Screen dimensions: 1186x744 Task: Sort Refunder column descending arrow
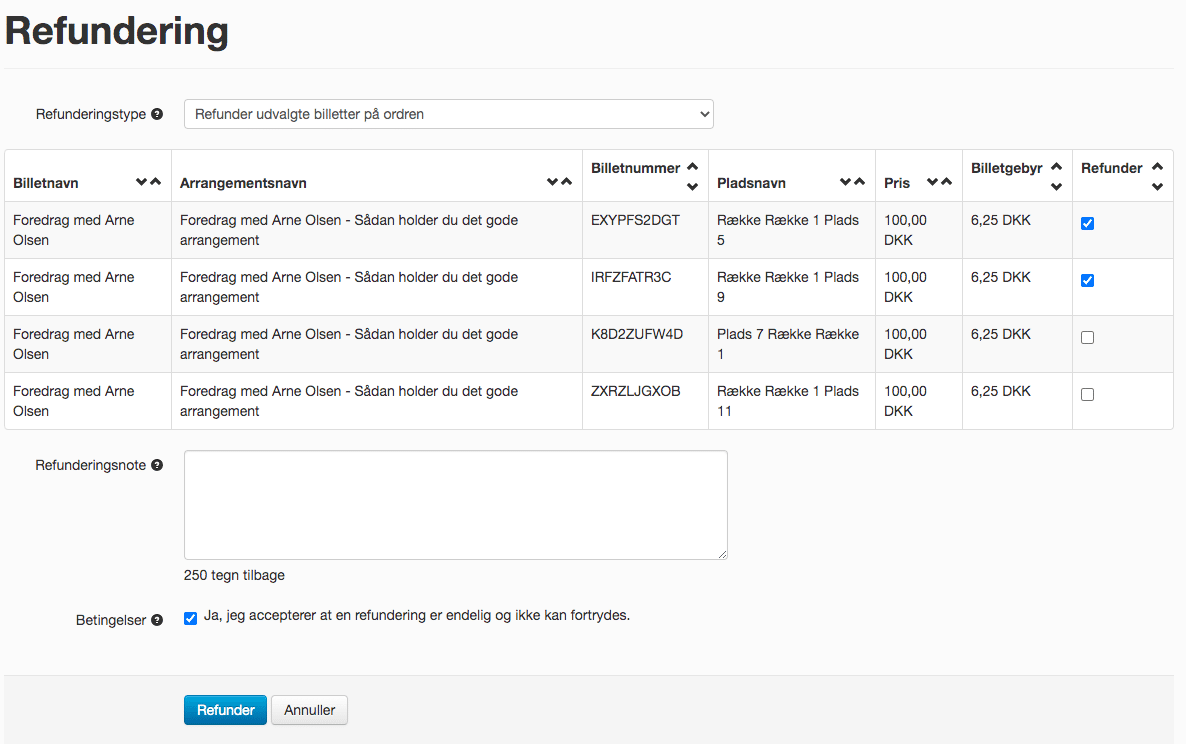pos(1157,187)
